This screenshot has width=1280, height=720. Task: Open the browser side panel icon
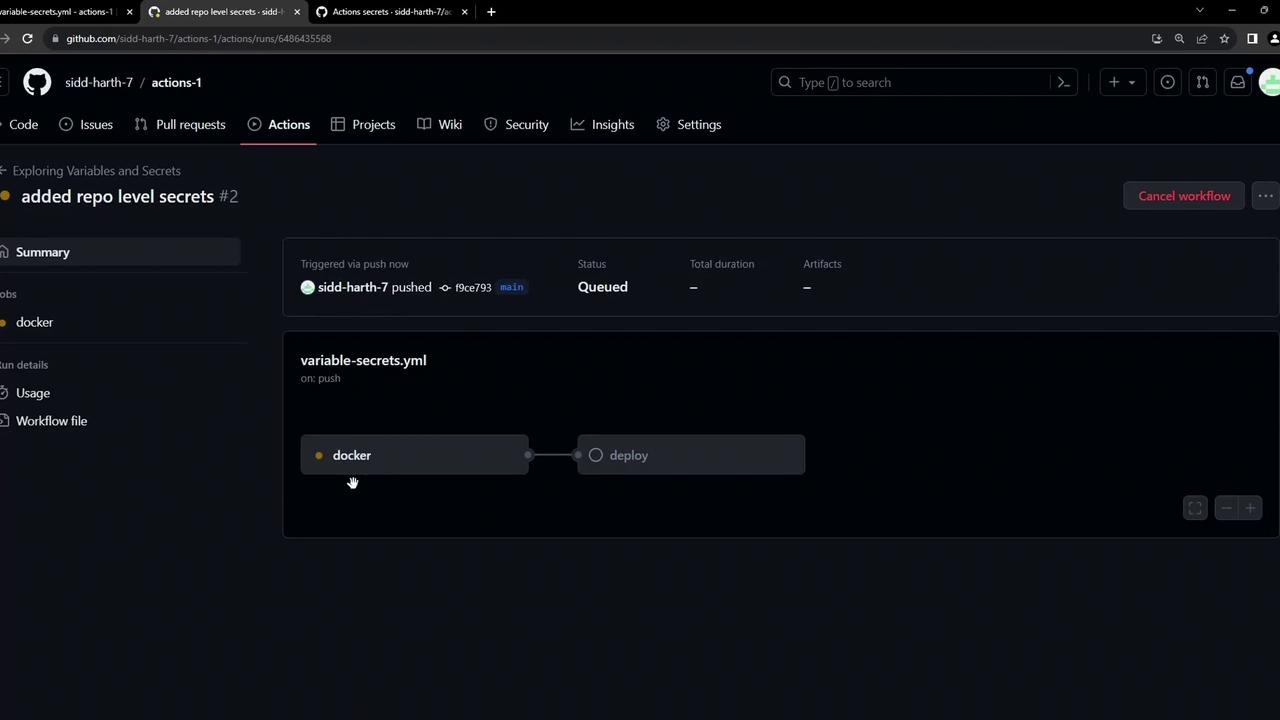point(1252,38)
